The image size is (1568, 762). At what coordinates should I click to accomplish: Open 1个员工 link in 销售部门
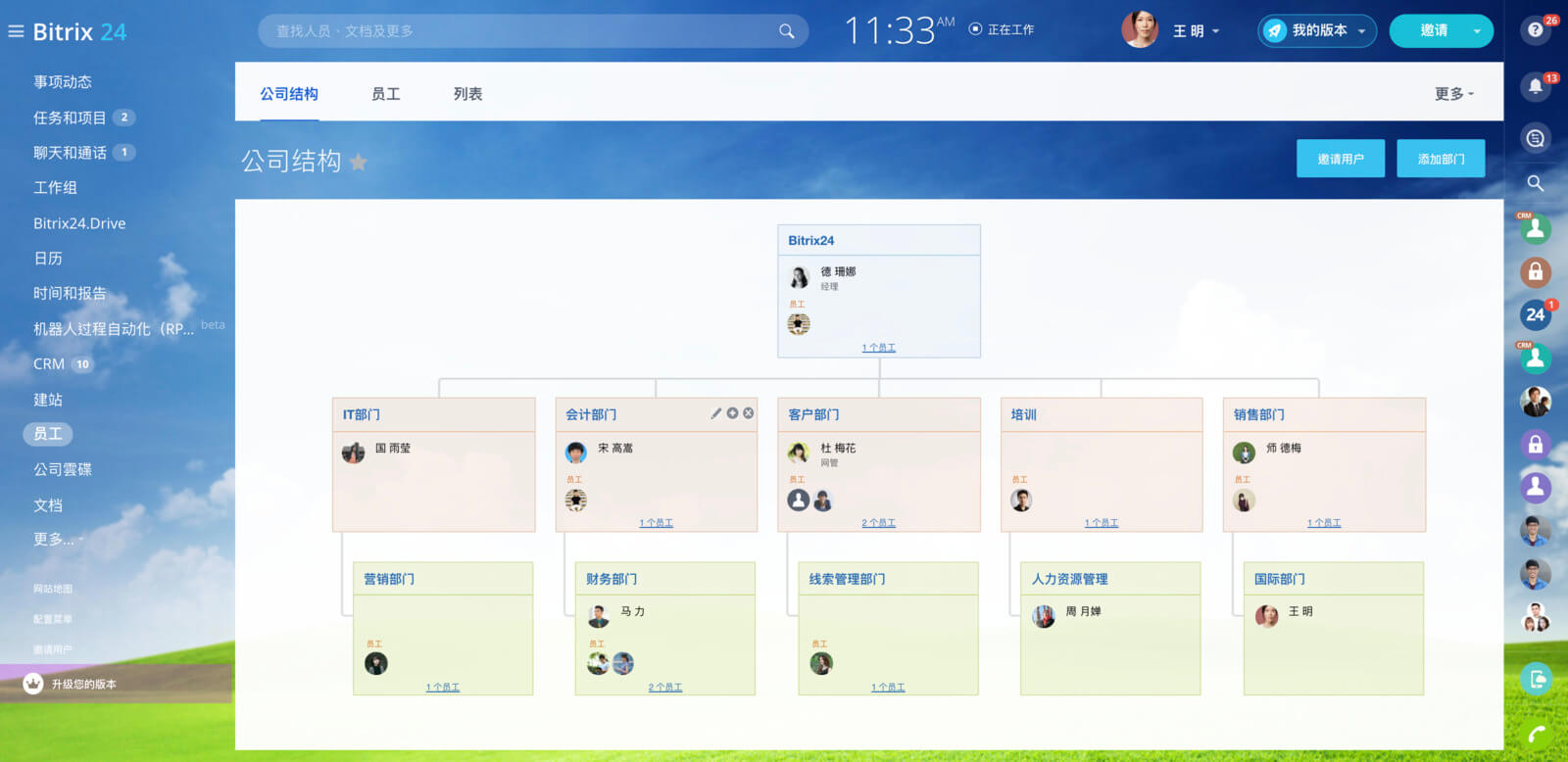coord(1324,523)
